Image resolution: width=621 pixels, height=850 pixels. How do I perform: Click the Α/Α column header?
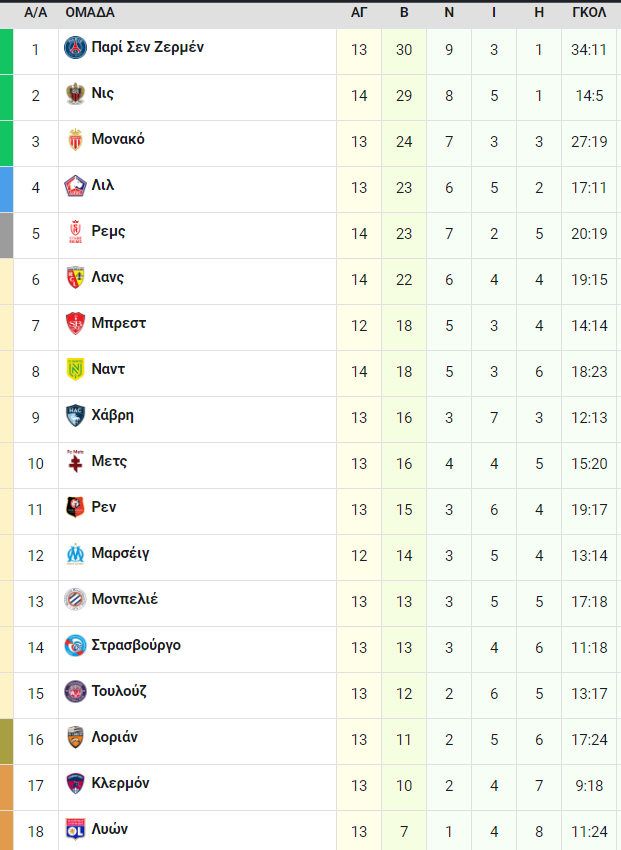(x=36, y=12)
